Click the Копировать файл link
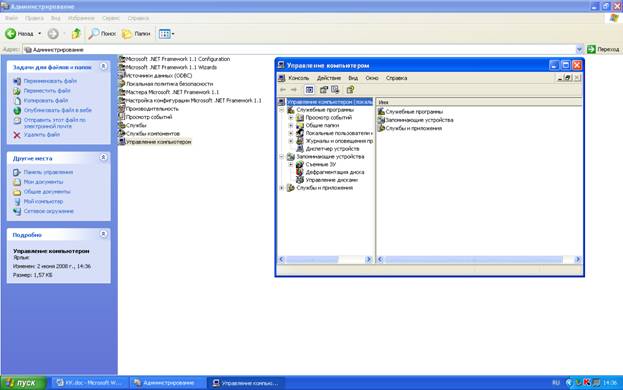The width and height of the screenshot is (623, 390). 46,100
